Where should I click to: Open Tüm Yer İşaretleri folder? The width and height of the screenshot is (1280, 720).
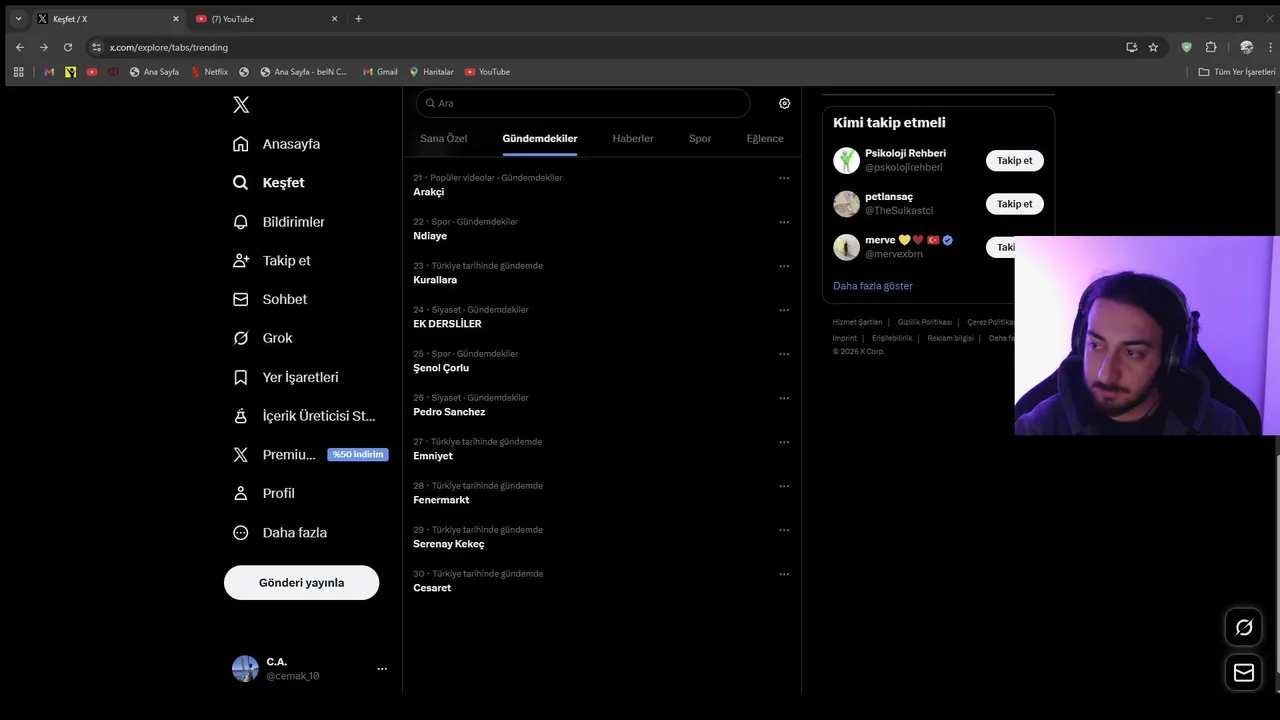pos(1237,72)
